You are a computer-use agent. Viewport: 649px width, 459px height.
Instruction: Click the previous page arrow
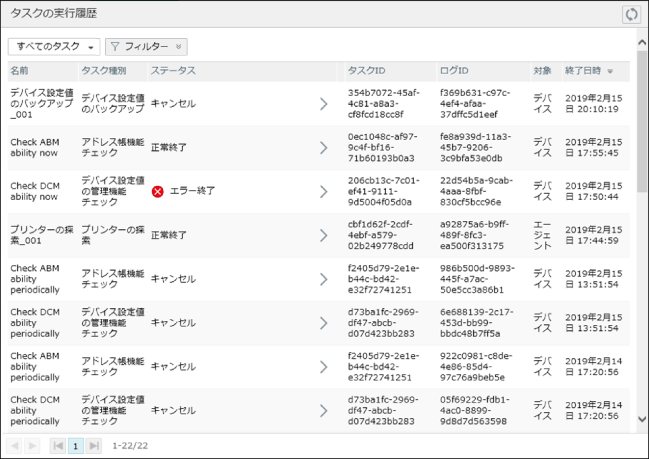click(x=15, y=446)
